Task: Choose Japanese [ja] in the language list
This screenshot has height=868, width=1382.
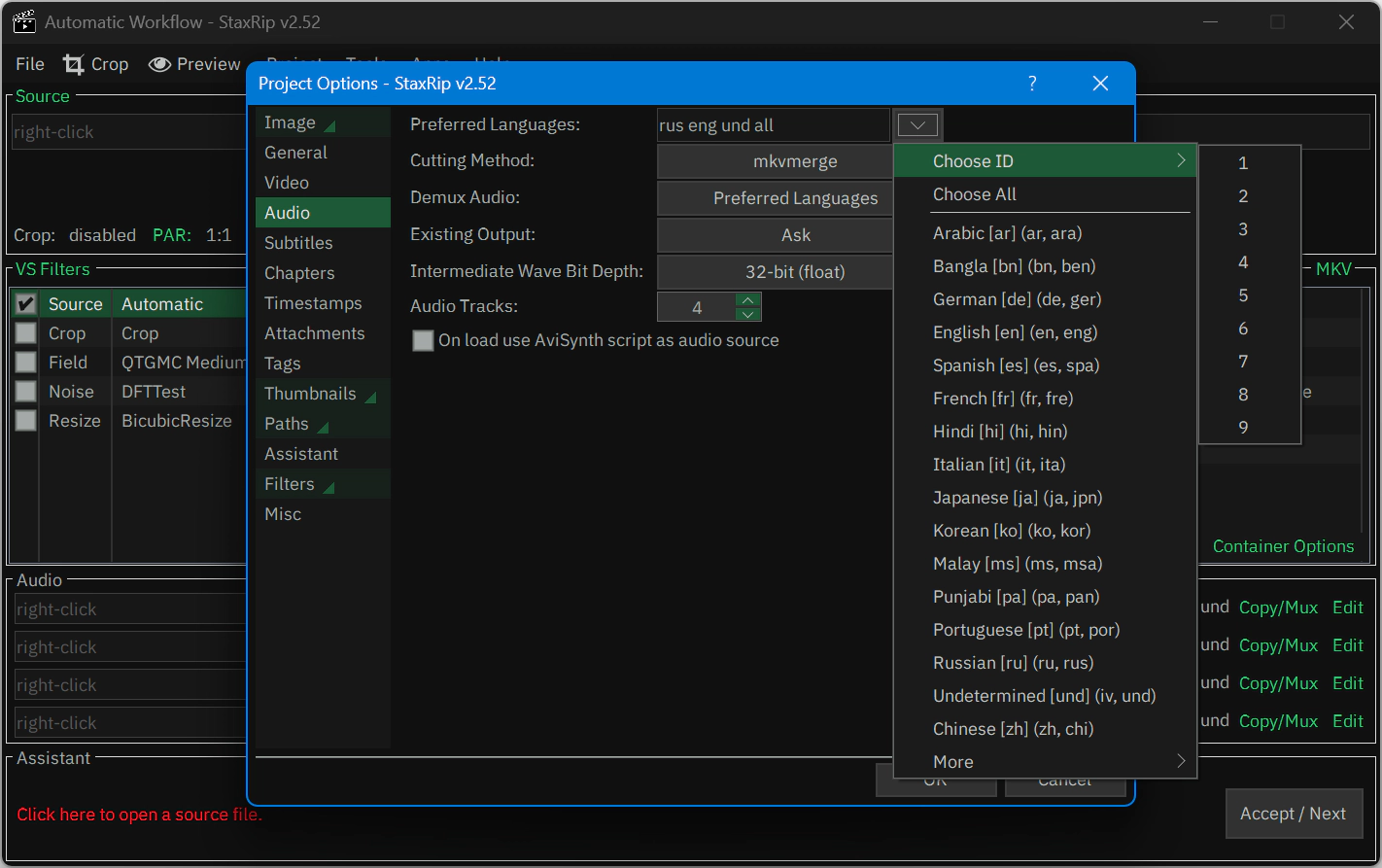Action: (x=1017, y=498)
